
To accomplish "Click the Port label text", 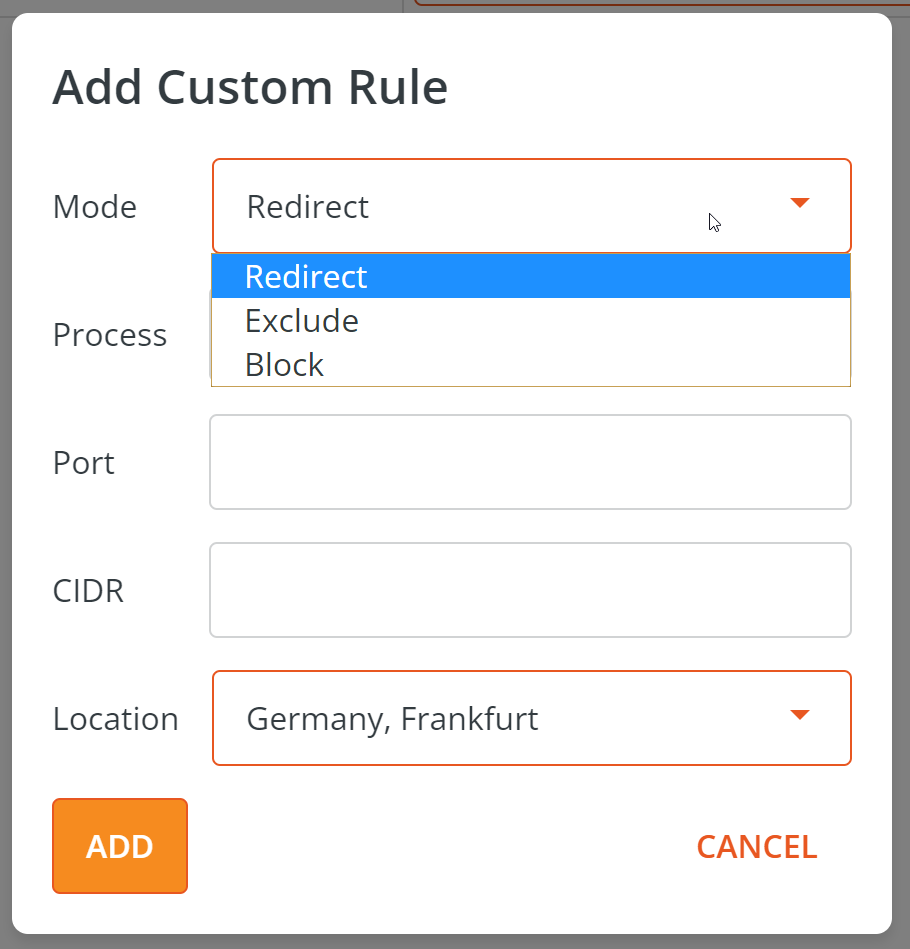I will (82, 462).
